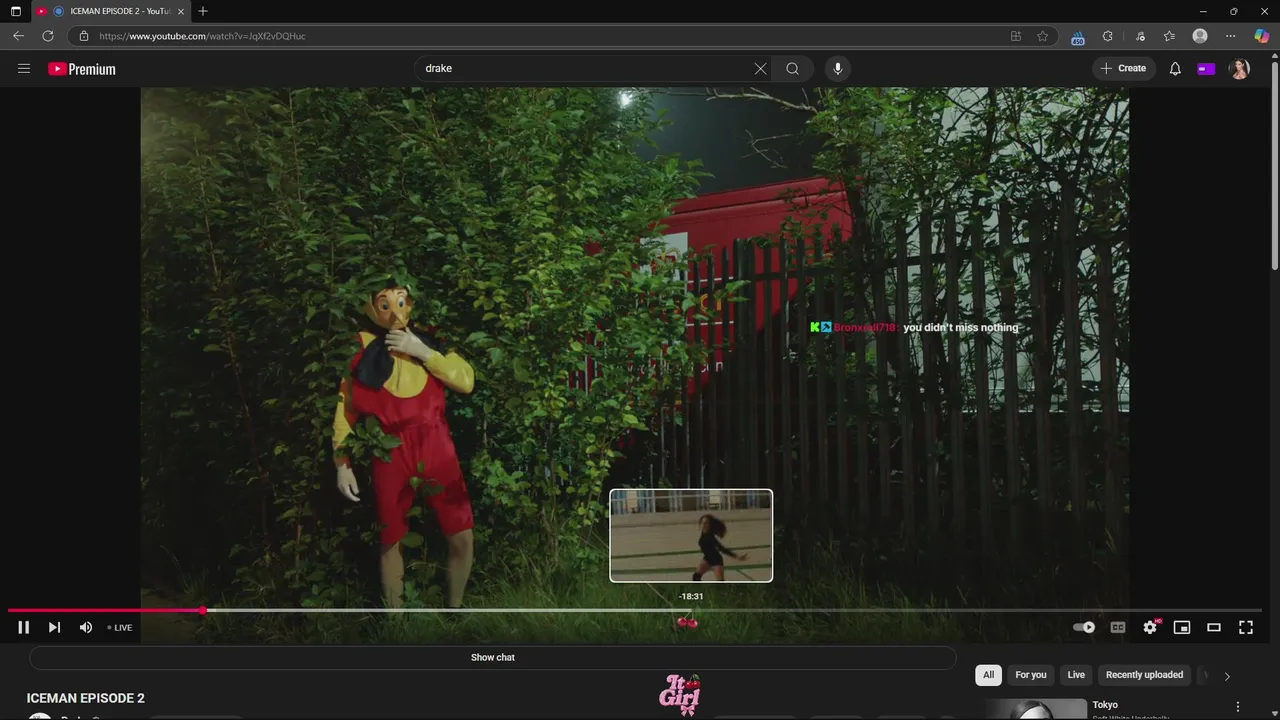Viewport: 1280px width, 720px height.
Task: Open the Create button menu
Action: [1123, 69]
